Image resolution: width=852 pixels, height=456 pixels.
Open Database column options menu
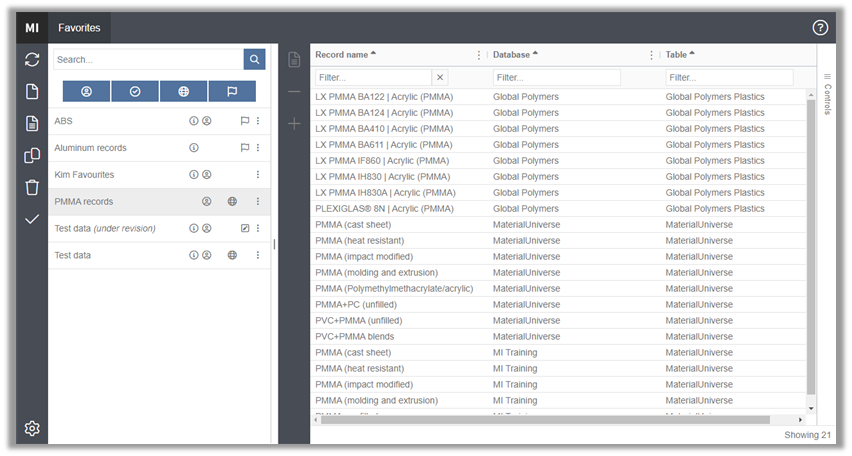pyautogui.click(x=651, y=55)
